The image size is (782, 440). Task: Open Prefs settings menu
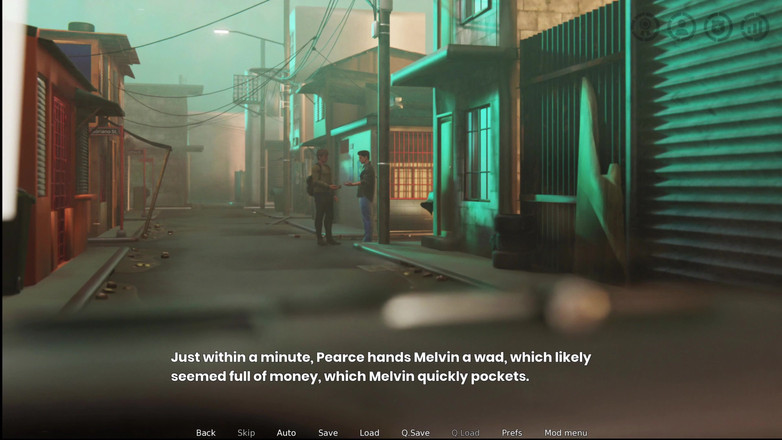tap(512, 433)
